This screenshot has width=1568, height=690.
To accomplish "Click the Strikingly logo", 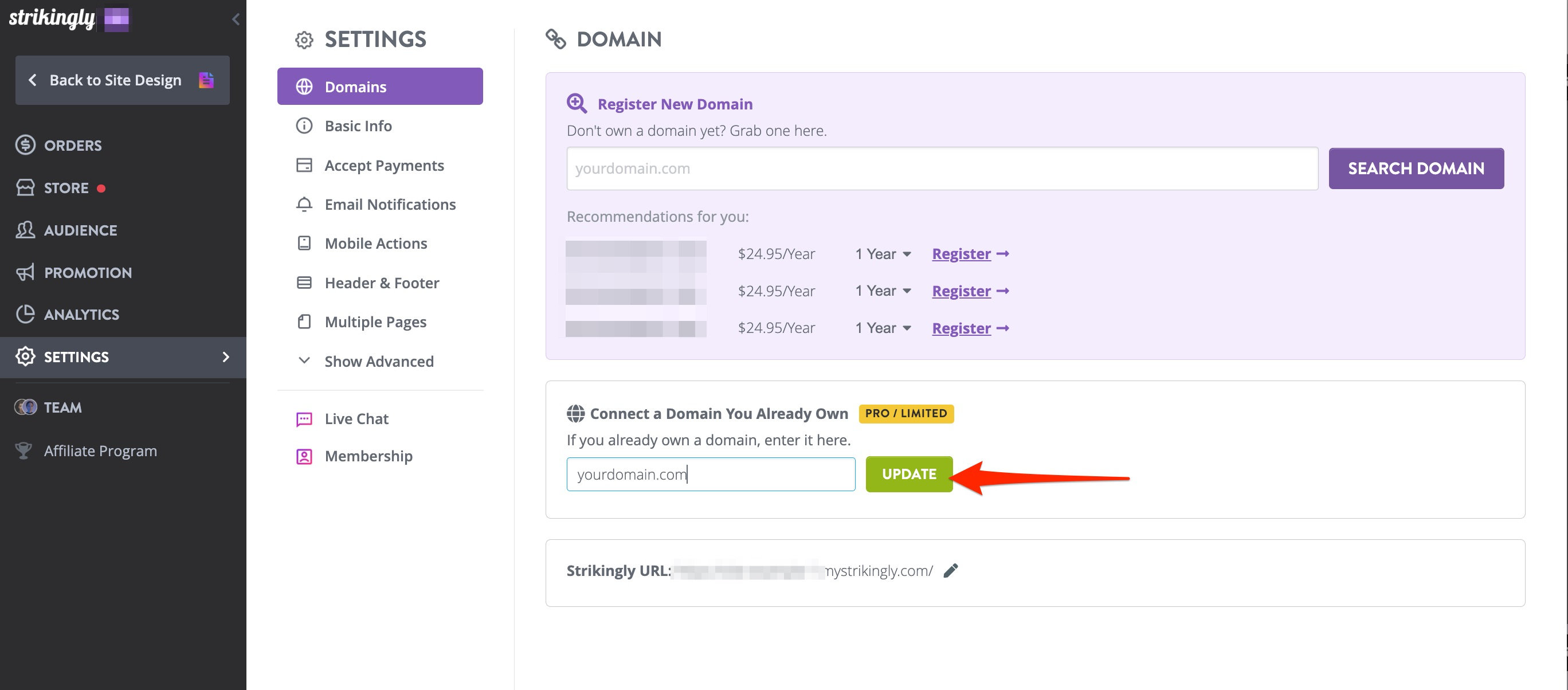I will coord(52,18).
